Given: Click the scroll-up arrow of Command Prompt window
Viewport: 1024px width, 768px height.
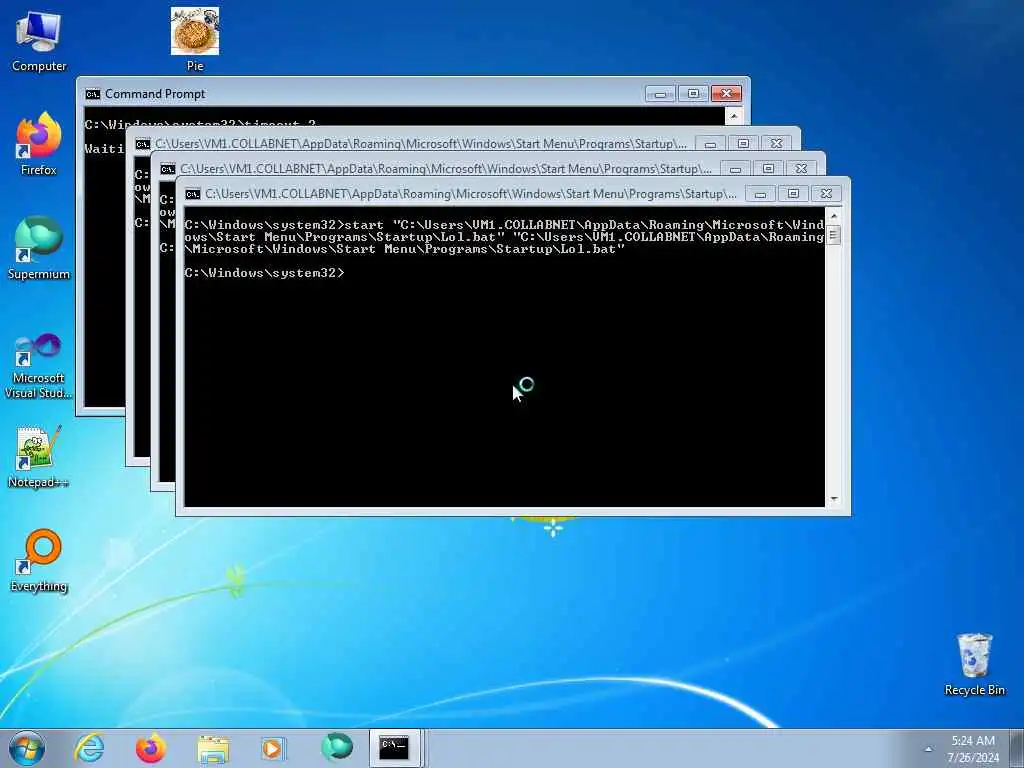Looking at the screenshot, I should point(734,116).
